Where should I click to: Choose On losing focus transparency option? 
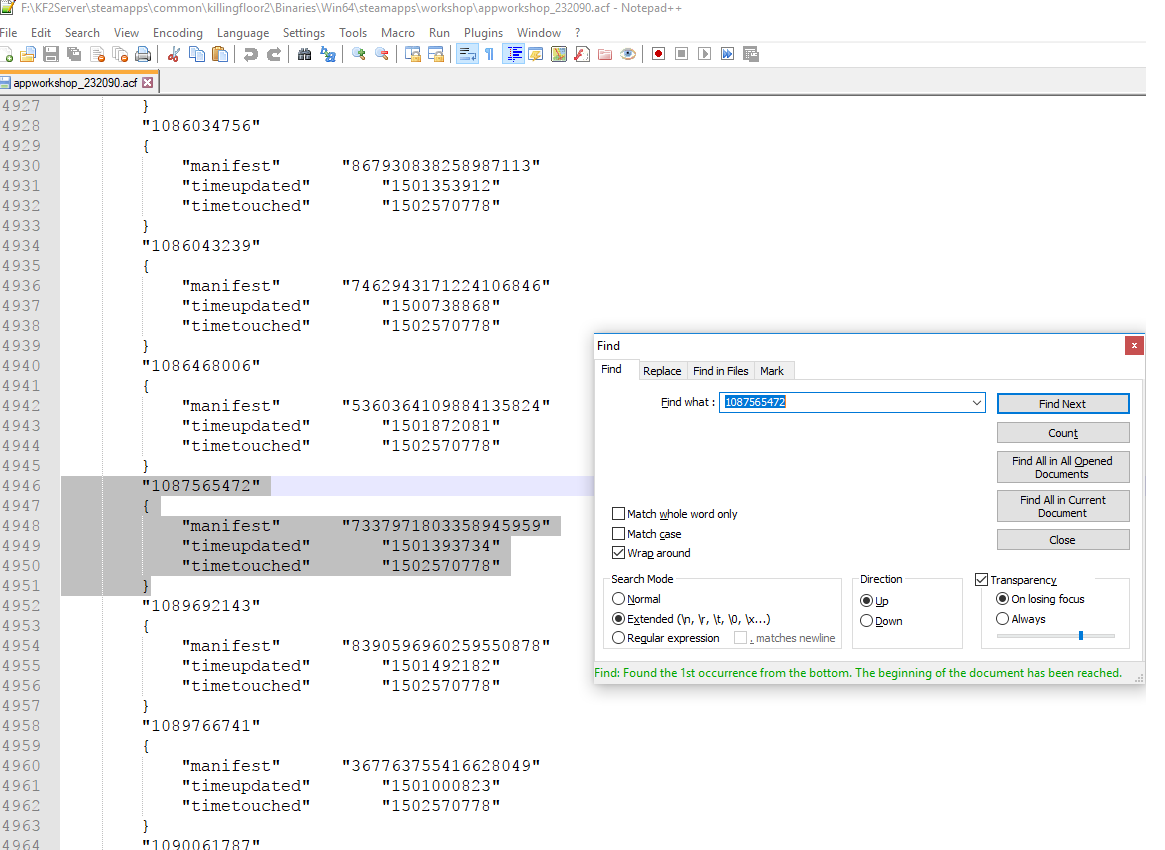(1002, 599)
